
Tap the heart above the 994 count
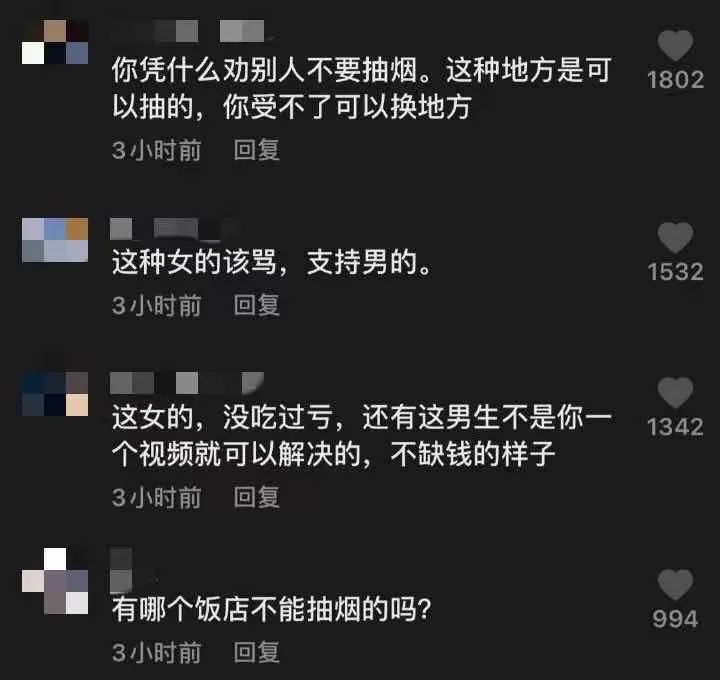click(675, 584)
